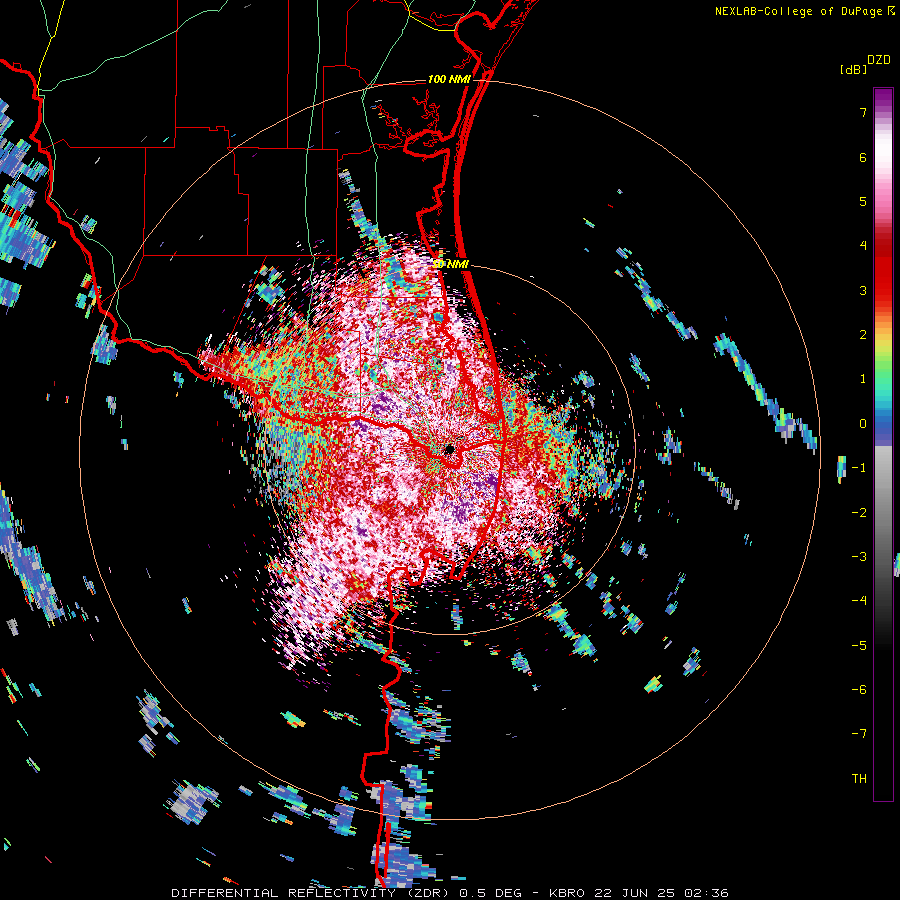Select the -7 tick label on the scale
The height and width of the screenshot is (900, 900).
coord(859,734)
